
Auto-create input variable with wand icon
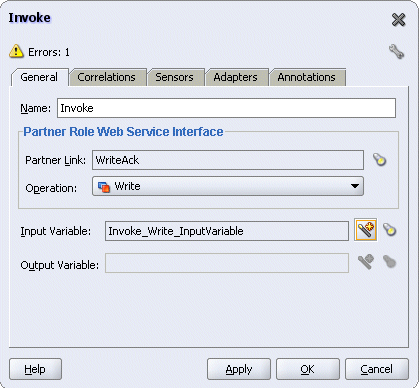(366, 230)
